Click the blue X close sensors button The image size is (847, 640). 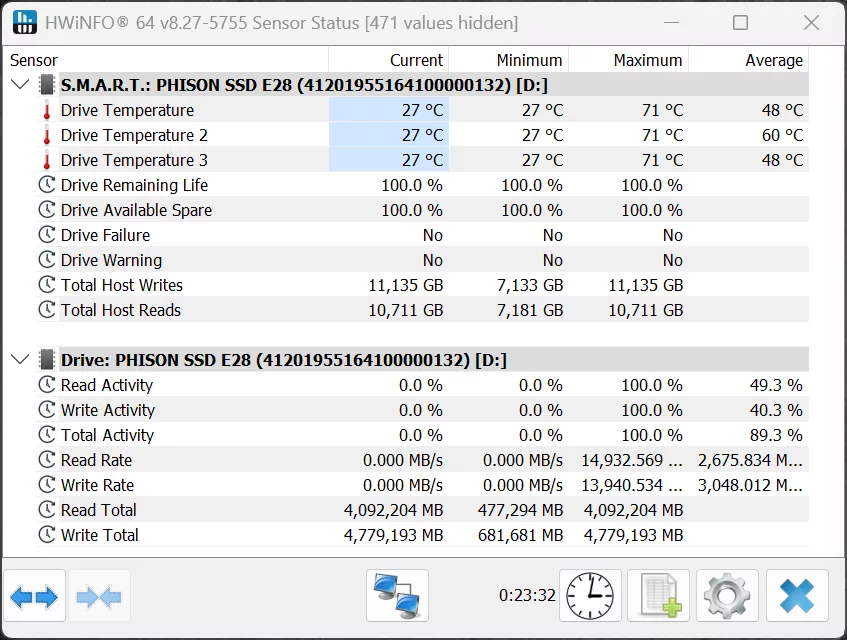[x=797, y=596]
